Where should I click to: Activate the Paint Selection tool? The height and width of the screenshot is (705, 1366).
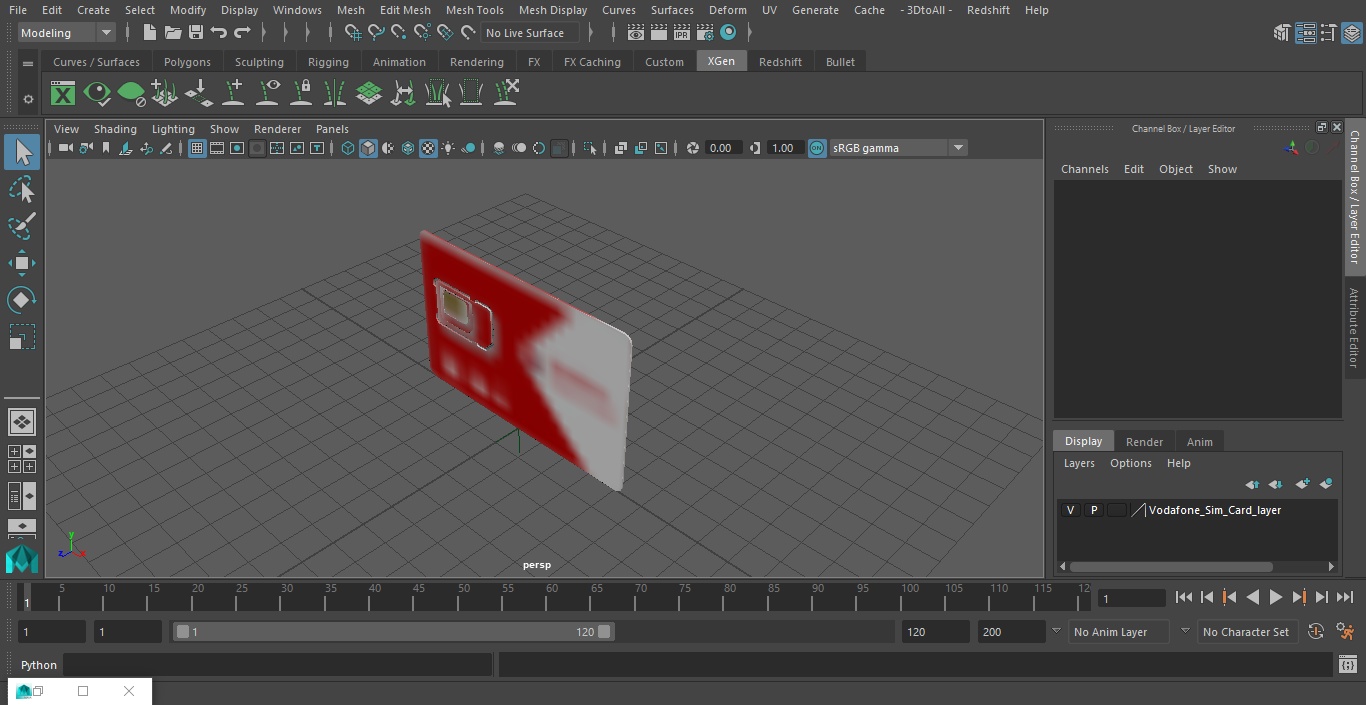point(22,226)
